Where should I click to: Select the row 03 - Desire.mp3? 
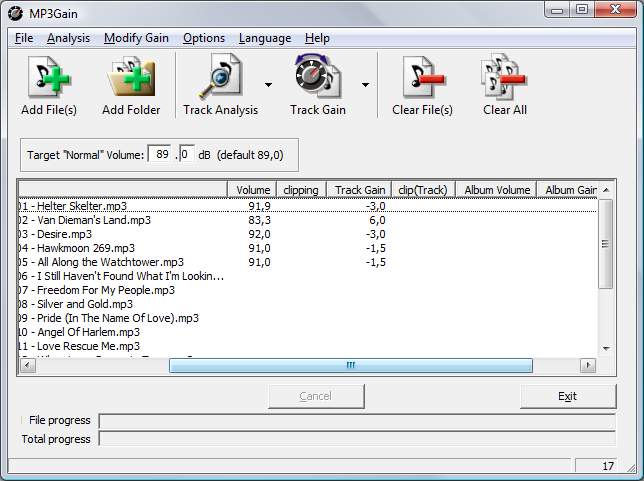pyautogui.click(x=308, y=234)
